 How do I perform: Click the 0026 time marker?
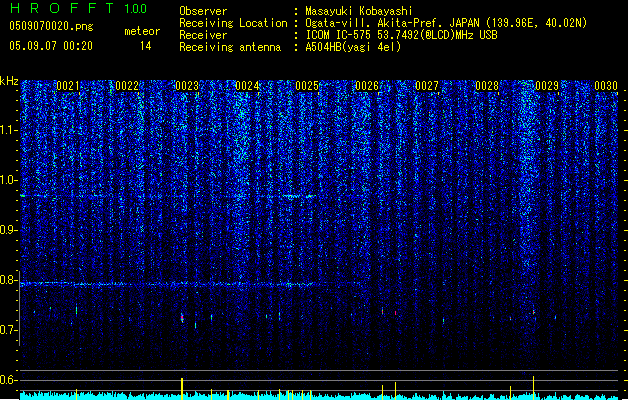[367, 86]
